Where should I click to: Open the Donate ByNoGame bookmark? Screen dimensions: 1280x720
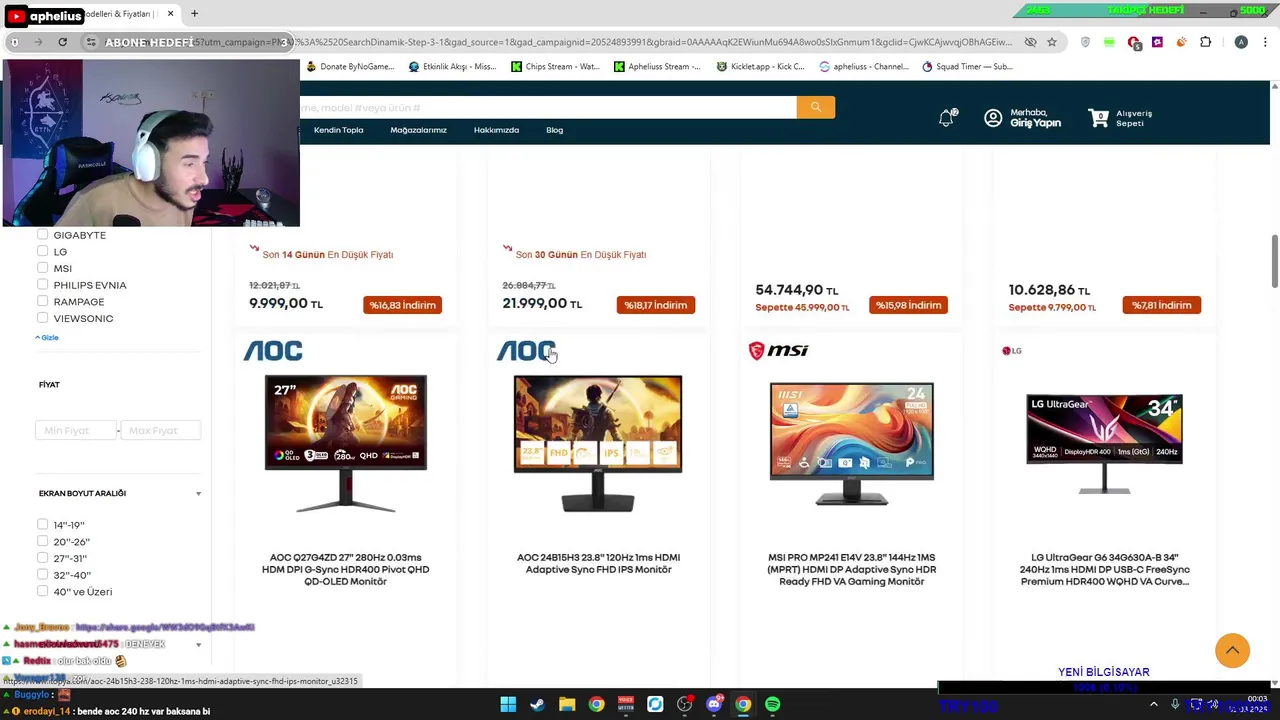(x=350, y=67)
